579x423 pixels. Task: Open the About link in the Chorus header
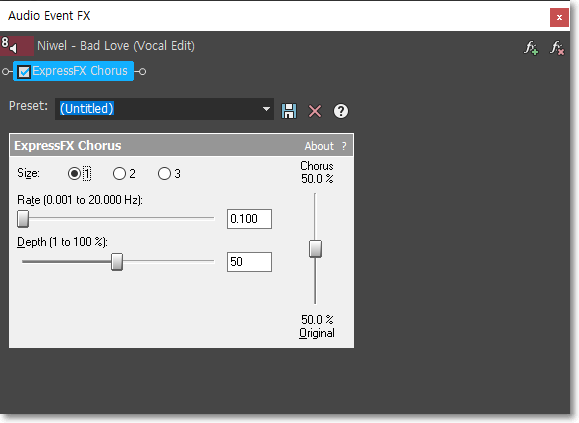(x=319, y=146)
